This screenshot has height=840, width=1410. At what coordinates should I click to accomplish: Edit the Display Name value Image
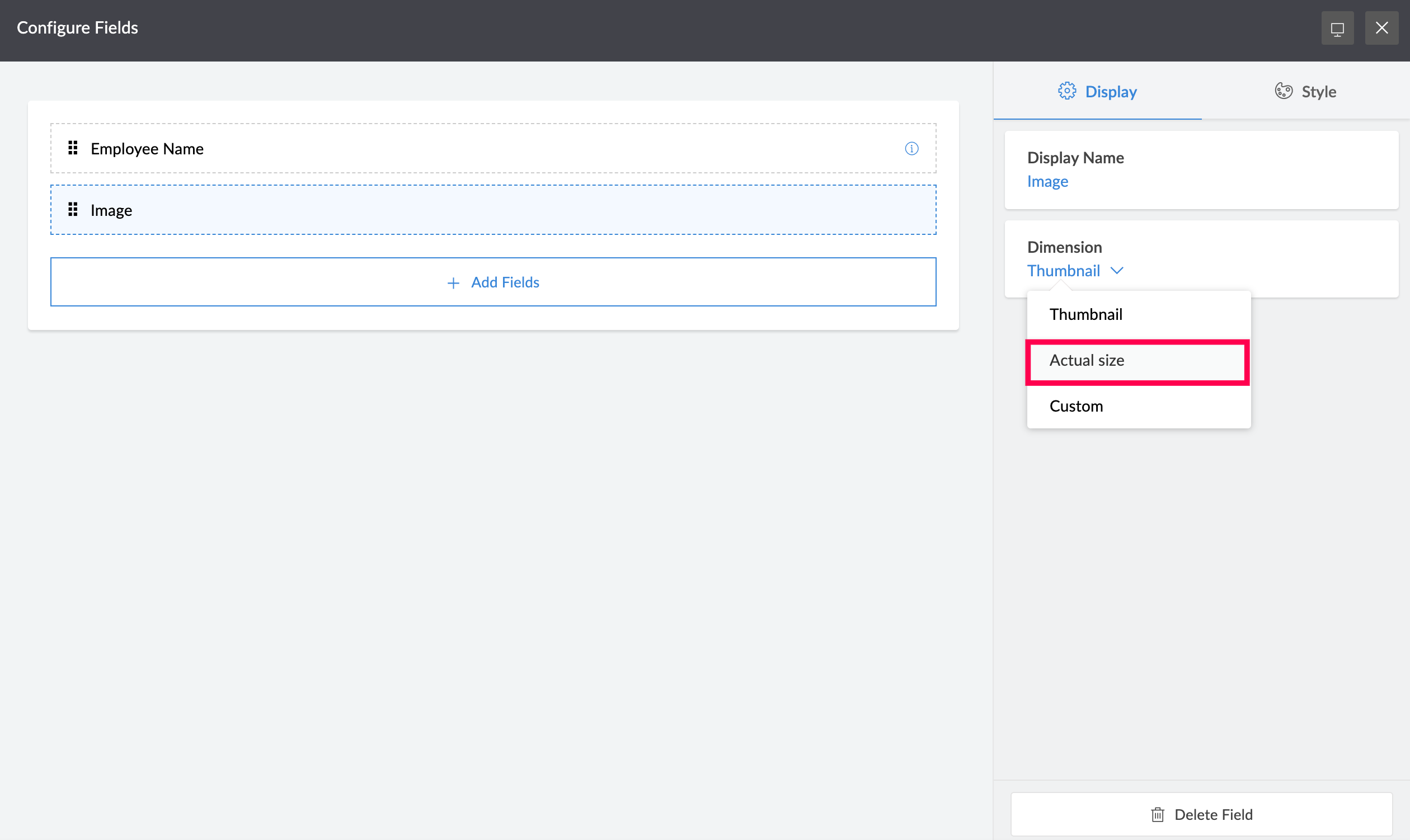[1047, 181]
